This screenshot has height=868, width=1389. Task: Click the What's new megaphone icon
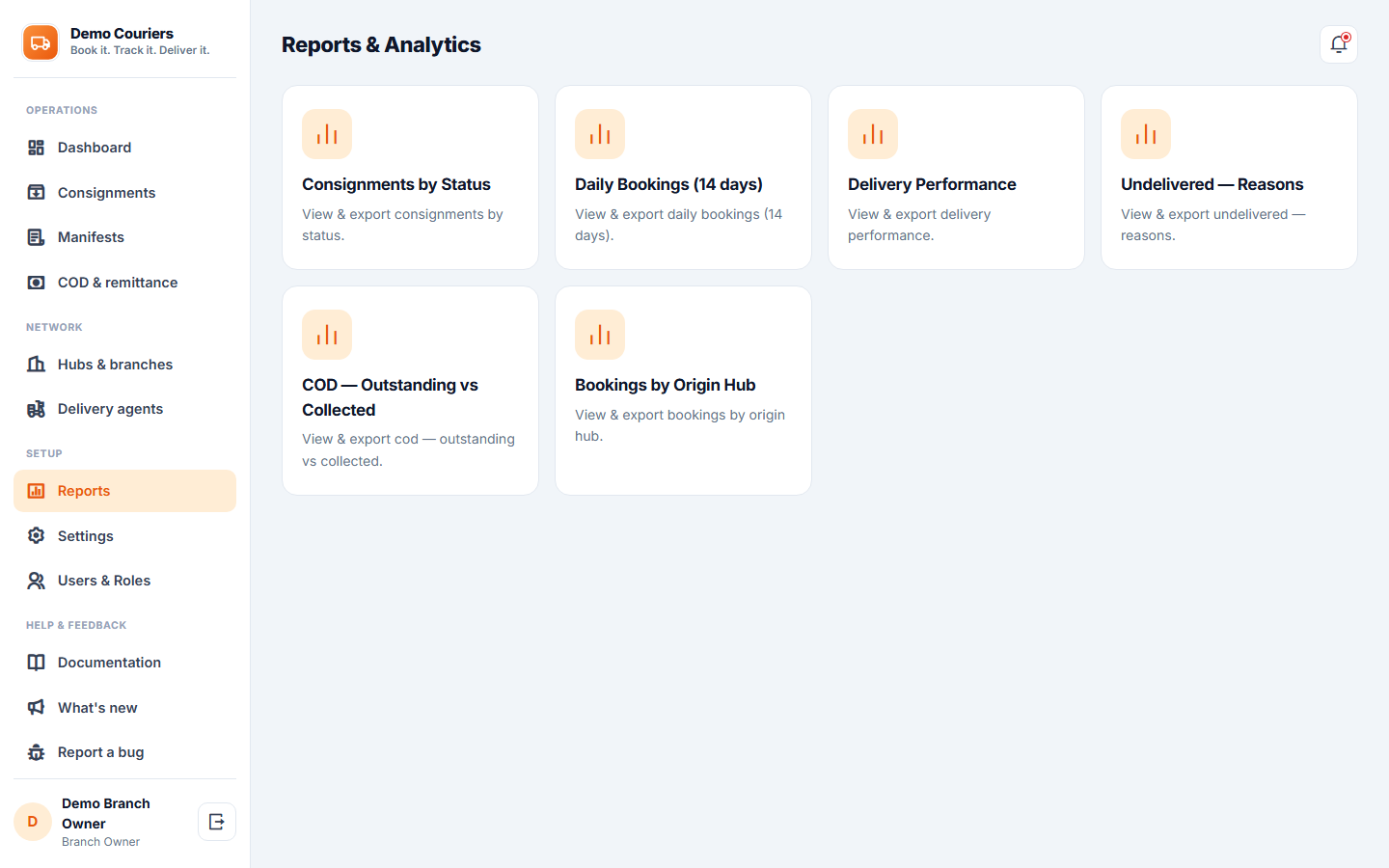click(x=37, y=708)
